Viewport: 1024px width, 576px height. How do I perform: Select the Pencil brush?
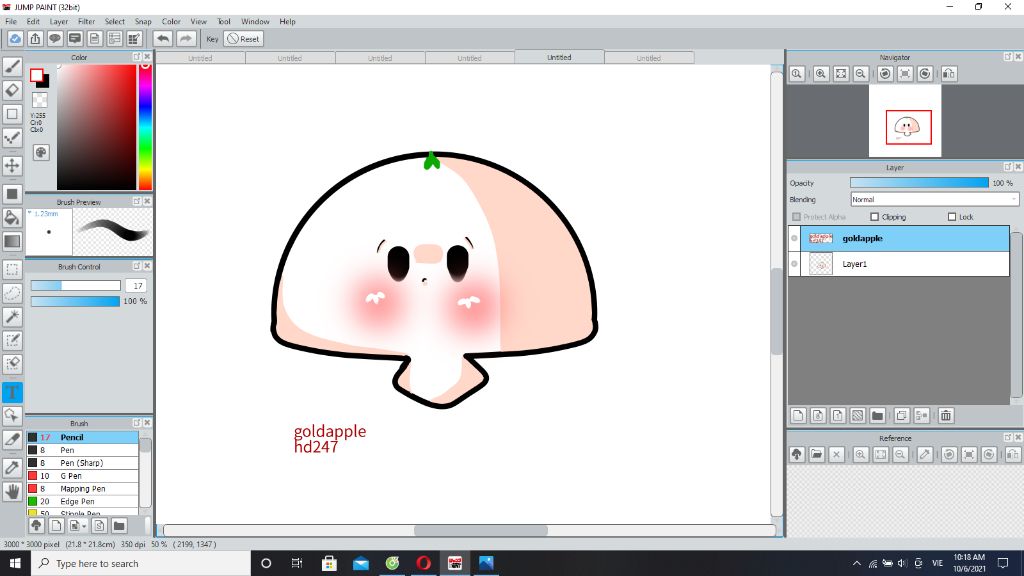[x=82, y=438]
